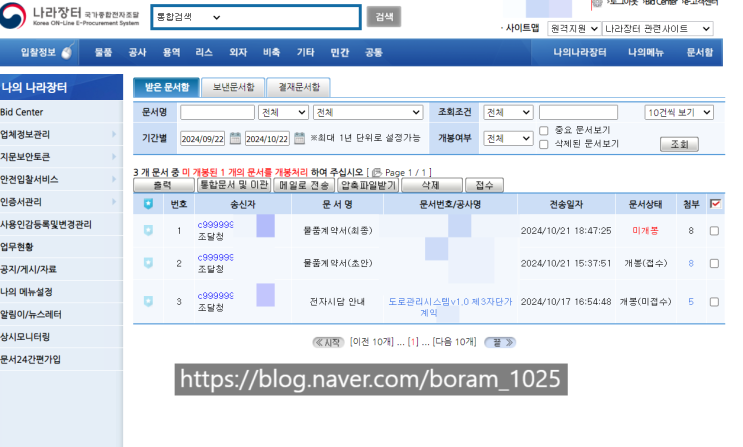Click 메일로 전송 button
The height and width of the screenshot is (447, 743).
tap(304, 185)
